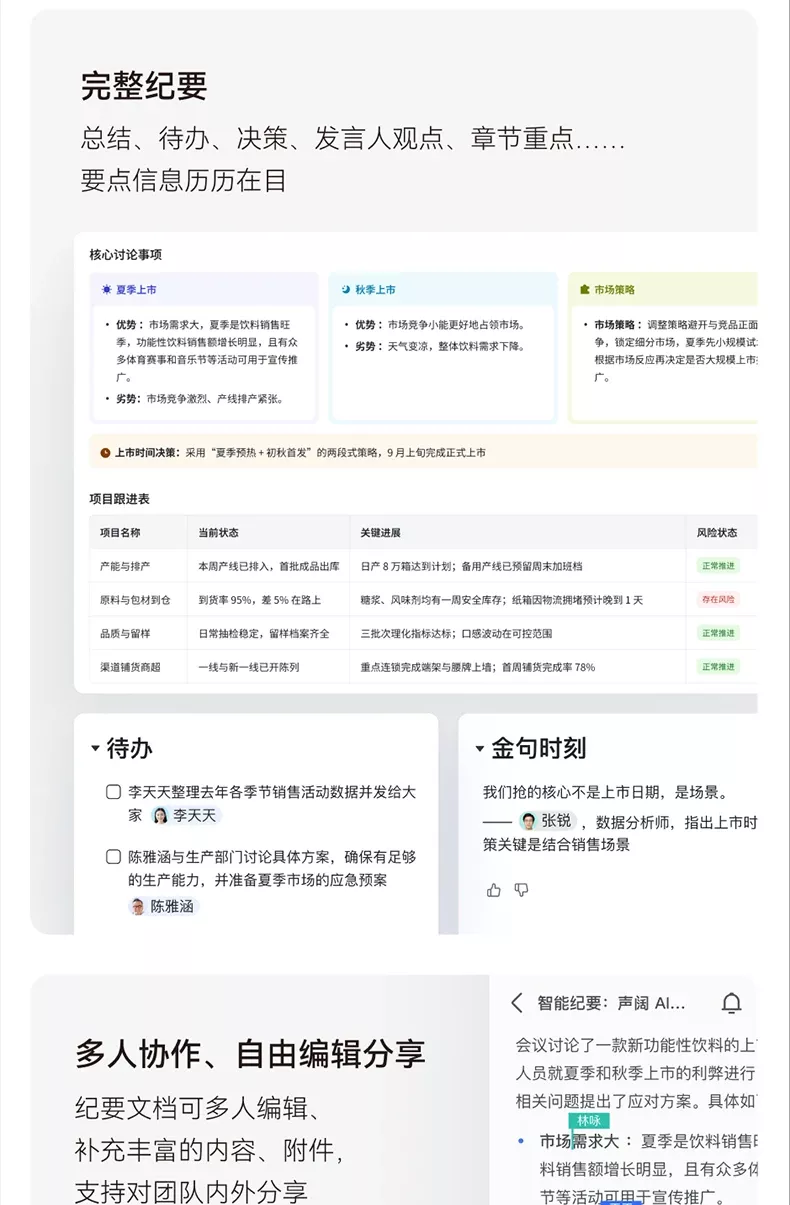Screen dimensions: 790x1205
Task: Click the 上市时间决策 banner text
Action: tap(299, 452)
